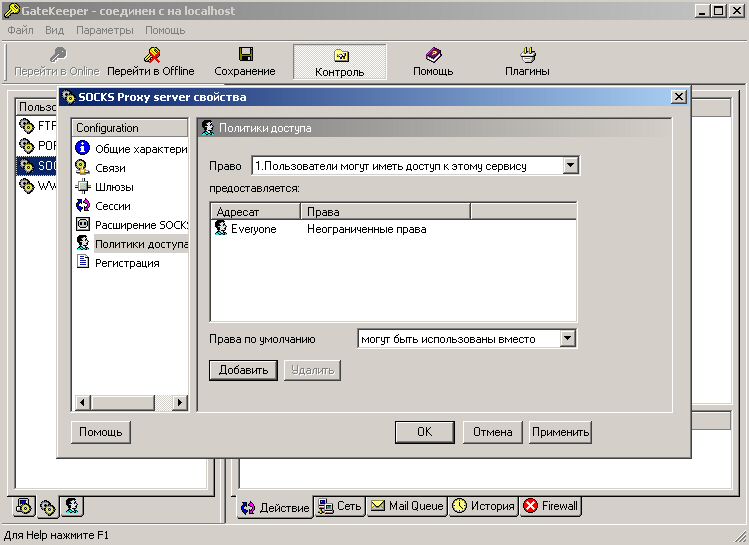Click the Политики доступа person icon in sidebar
Image resolution: width=749 pixels, height=545 pixels.
point(83,243)
